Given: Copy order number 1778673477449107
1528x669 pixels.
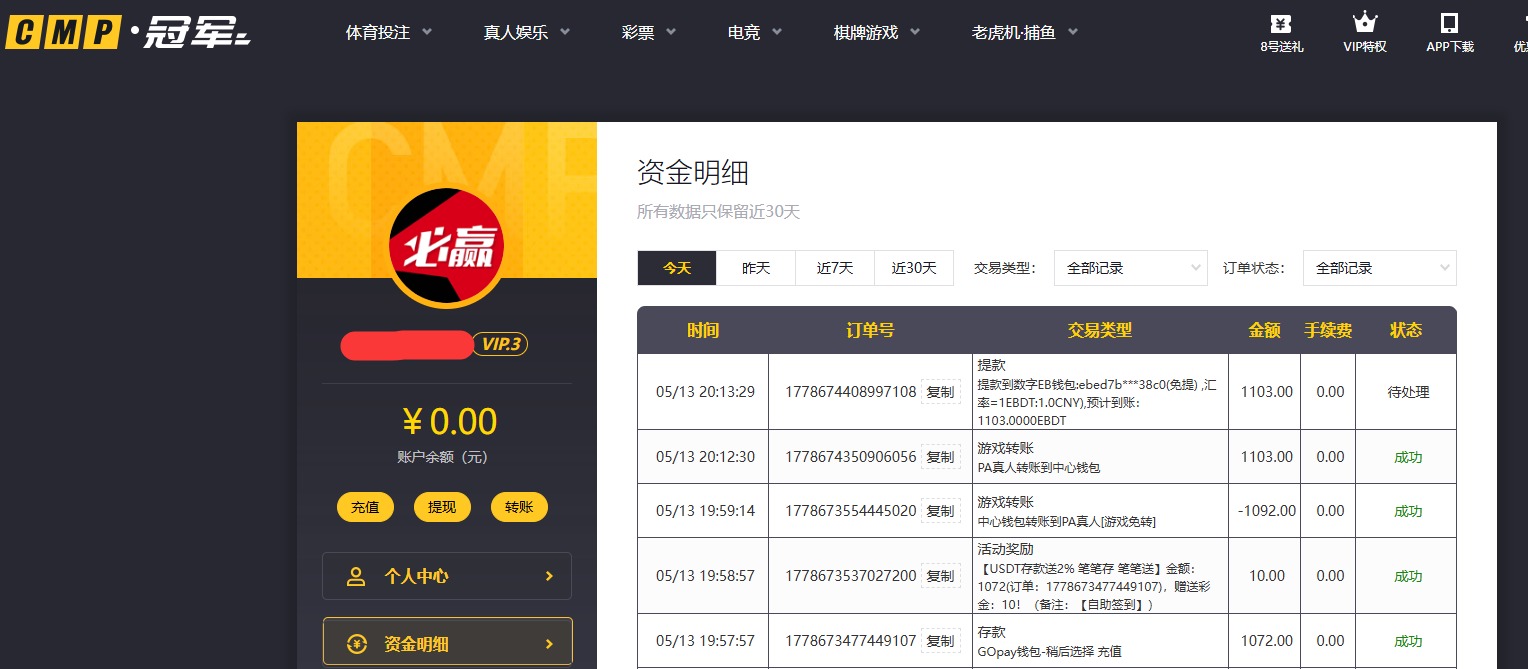Looking at the screenshot, I should (940, 641).
